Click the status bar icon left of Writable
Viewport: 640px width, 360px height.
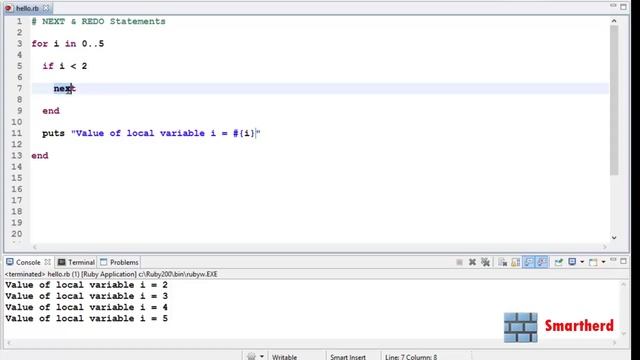[251, 356]
